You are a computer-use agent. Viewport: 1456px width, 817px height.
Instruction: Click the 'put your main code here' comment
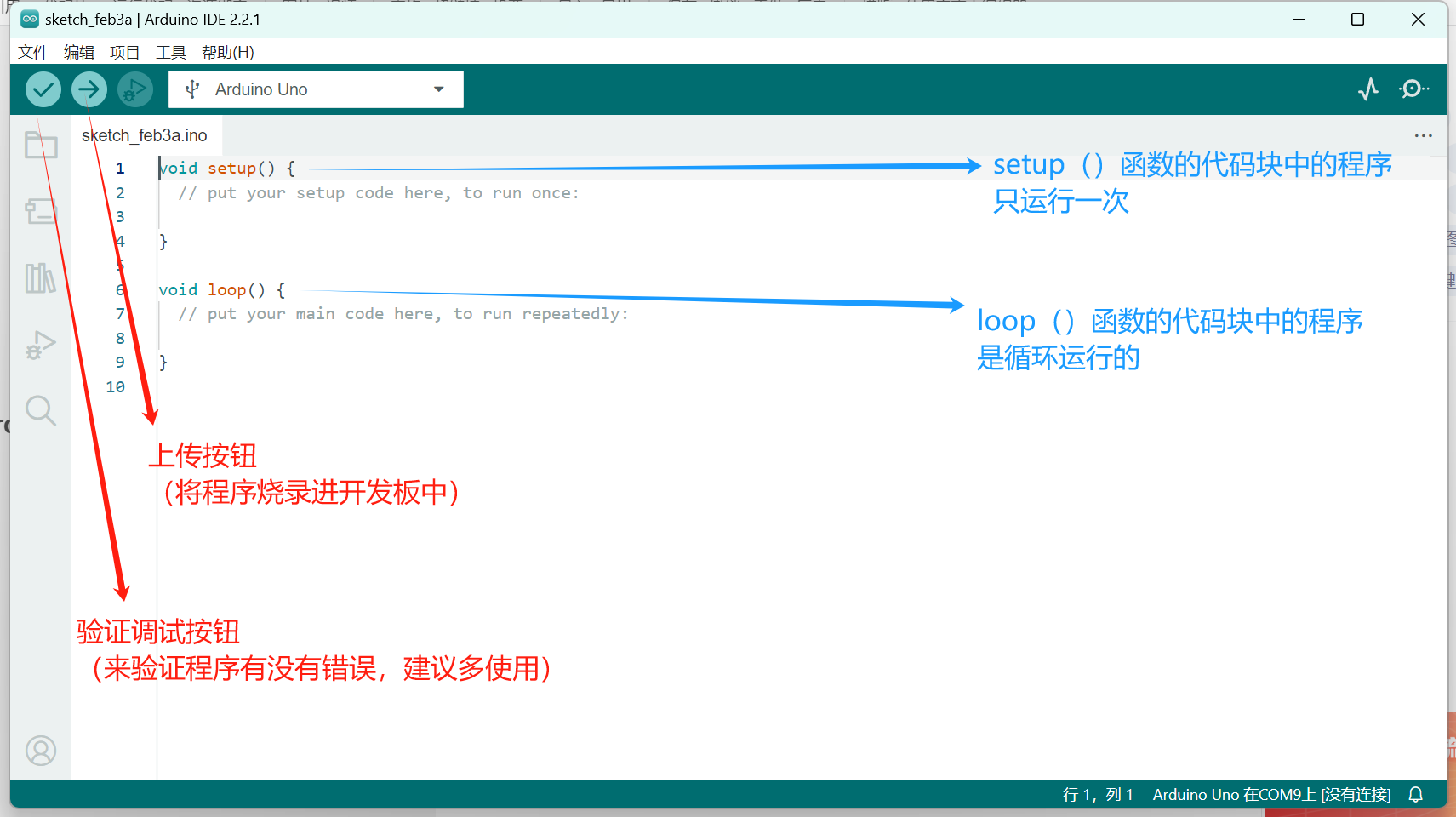click(x=403, y=314)
